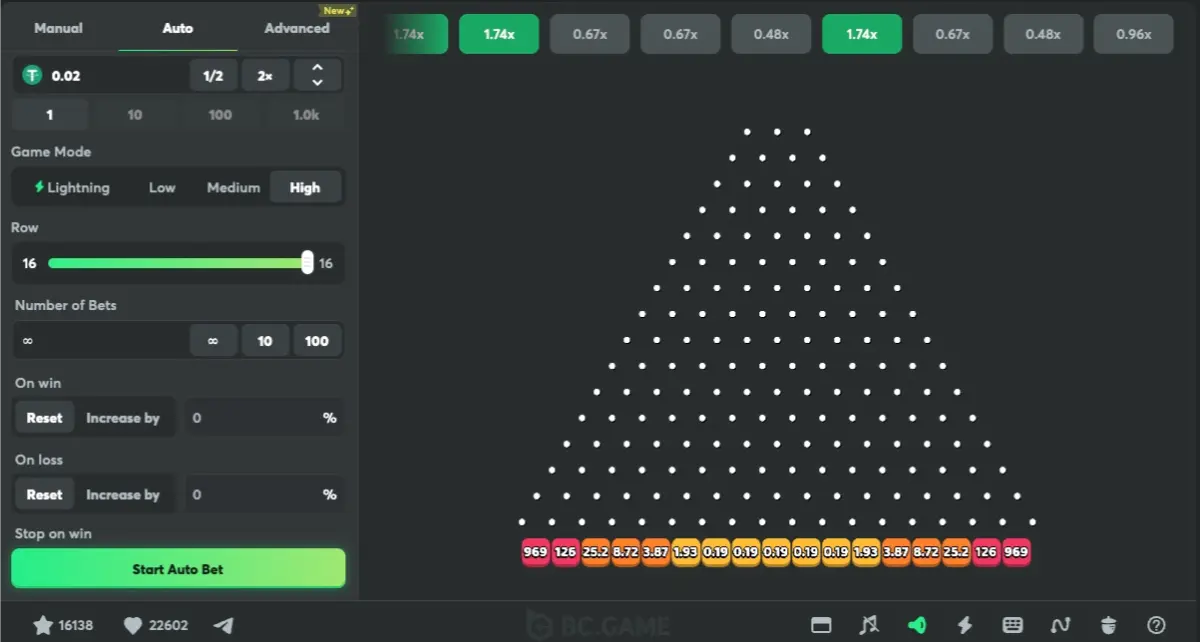Open the 0.96x result in history bar
Screen dimensions: 1200x642
point(1133,34)
